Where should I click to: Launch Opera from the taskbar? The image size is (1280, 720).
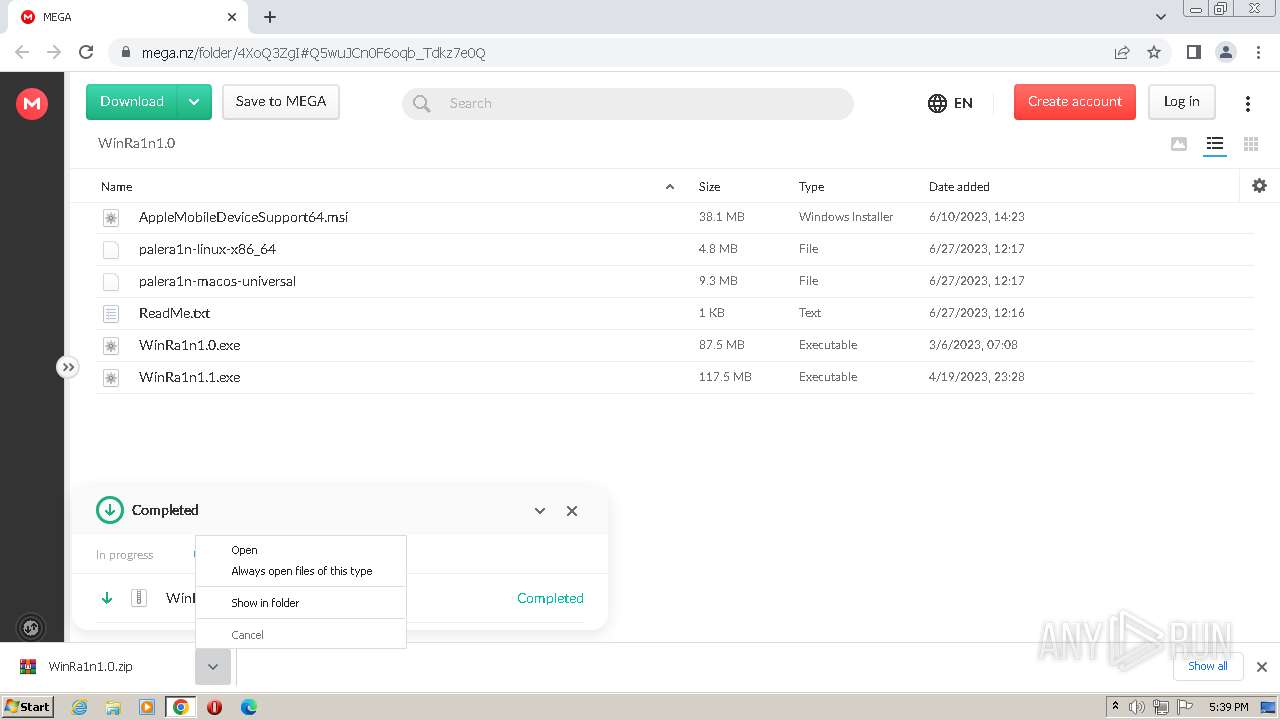[x=214, y=707]
